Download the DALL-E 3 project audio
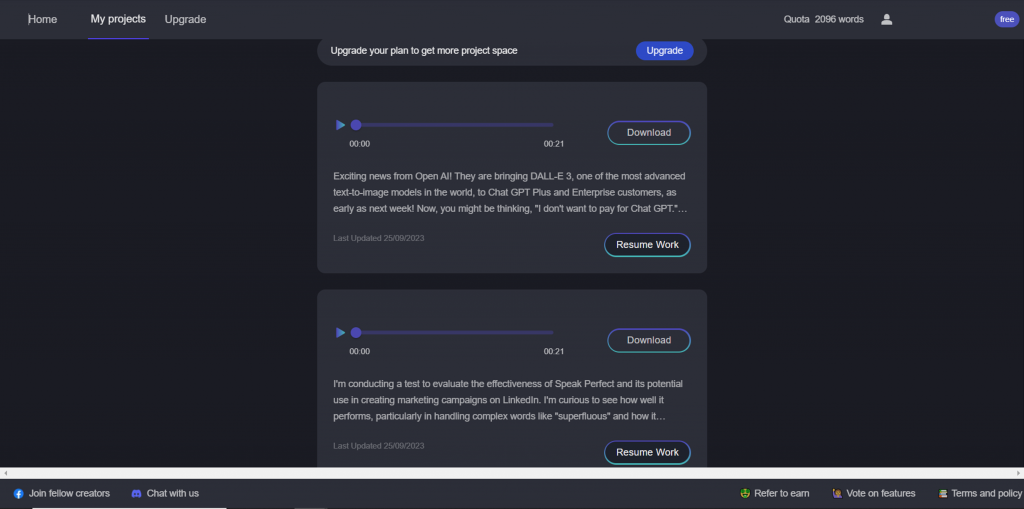Viewport: 1024px width, 509px height. (x=648, y=133)
